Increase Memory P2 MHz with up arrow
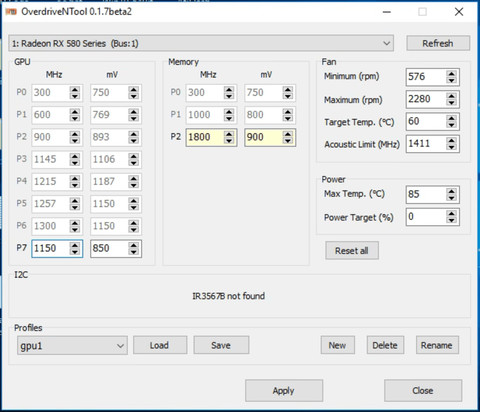This screenshot has height=412, width=480. (229, 134)
